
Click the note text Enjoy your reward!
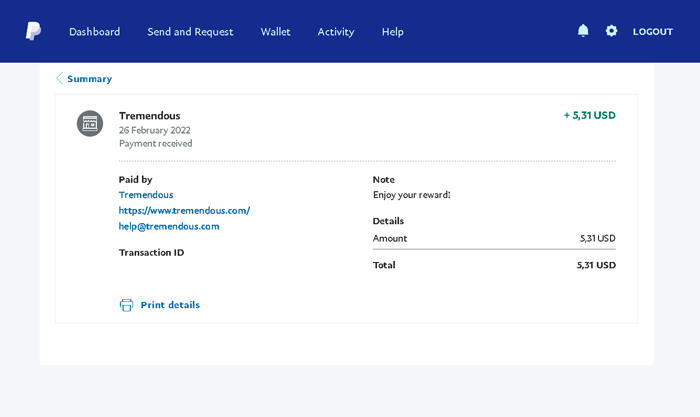coord(412,195)
